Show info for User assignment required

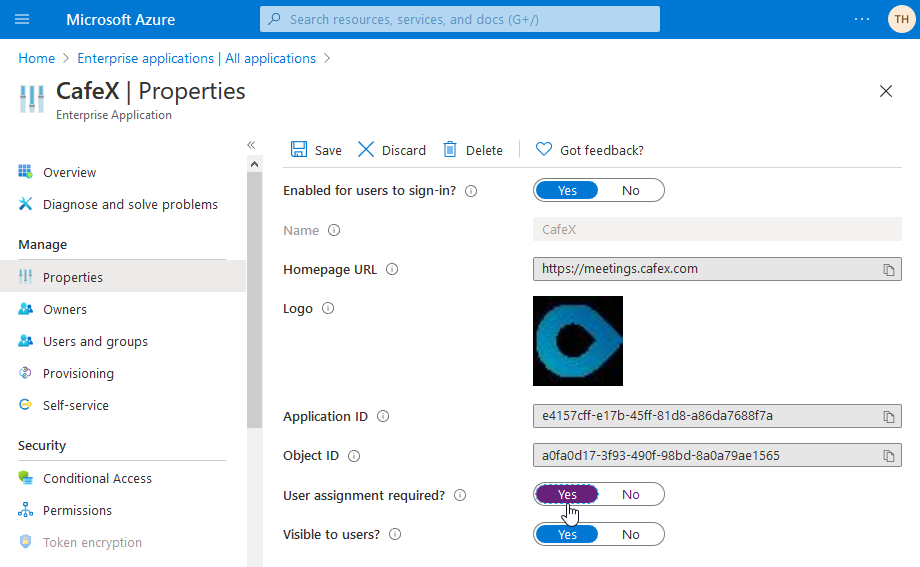460,495
